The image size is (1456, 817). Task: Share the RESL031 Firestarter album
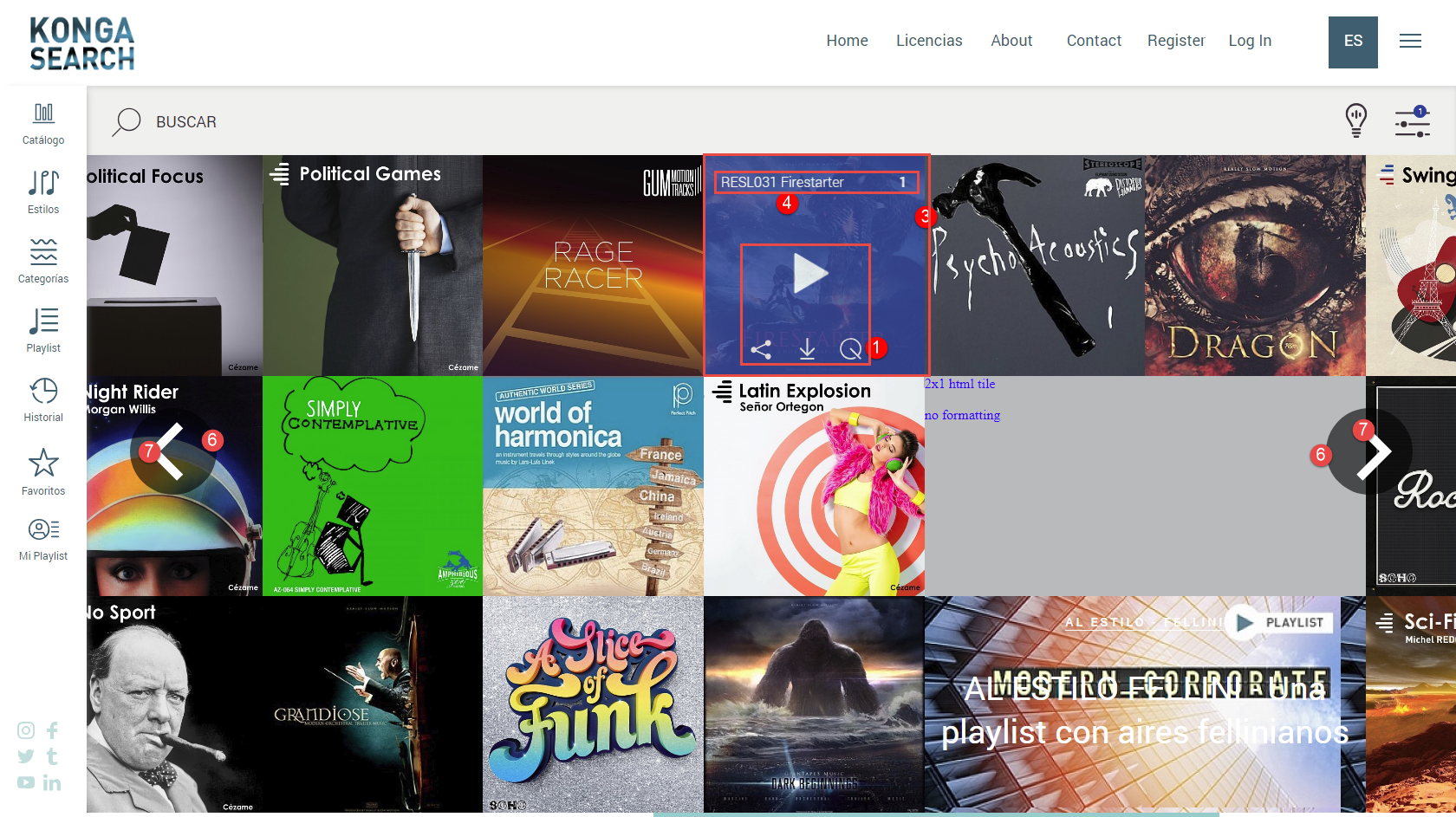[x=761, y=349]
